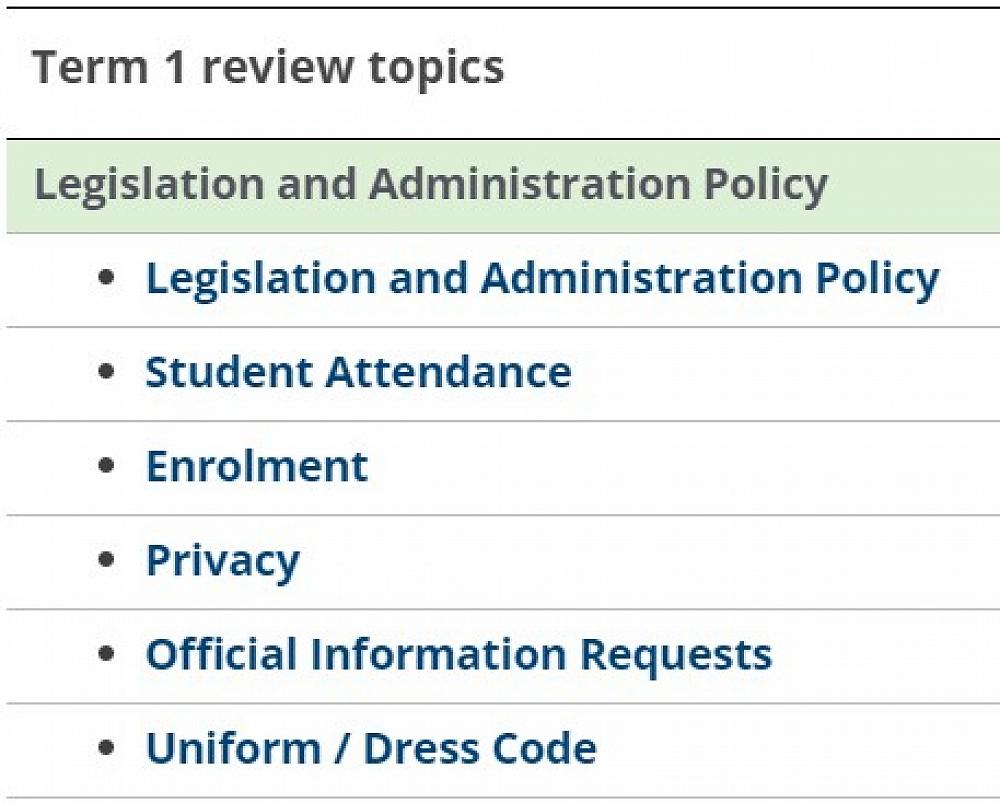The height and width of the screenshot is (803, 1000).
Task: Open the Student Attendance topic link
Action: (358, 372)
